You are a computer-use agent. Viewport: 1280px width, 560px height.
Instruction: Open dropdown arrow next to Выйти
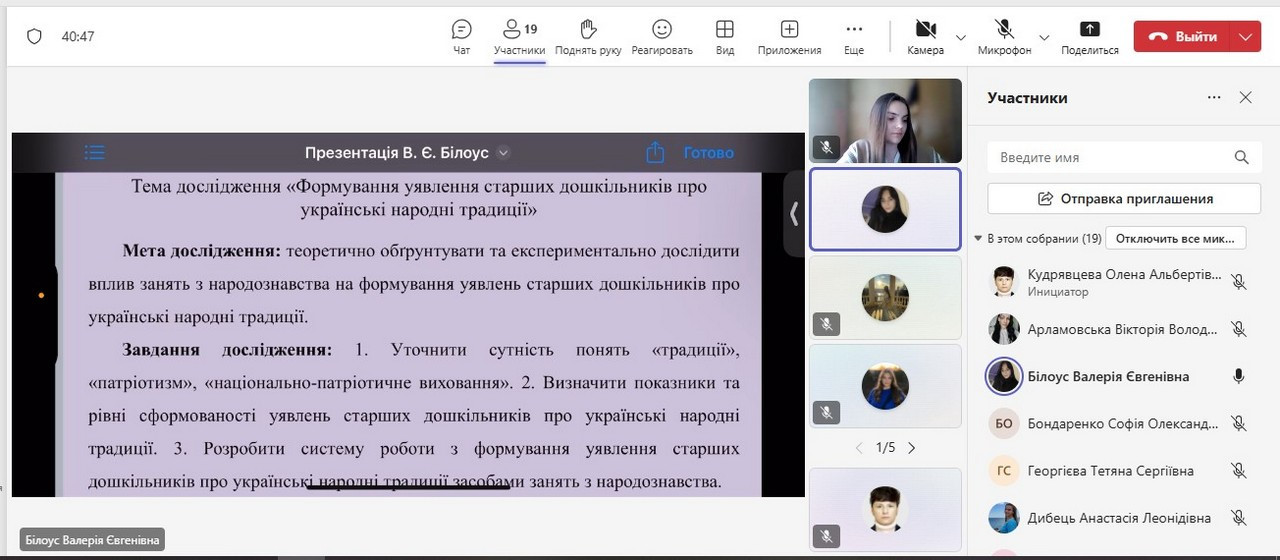pos(1245,37)
